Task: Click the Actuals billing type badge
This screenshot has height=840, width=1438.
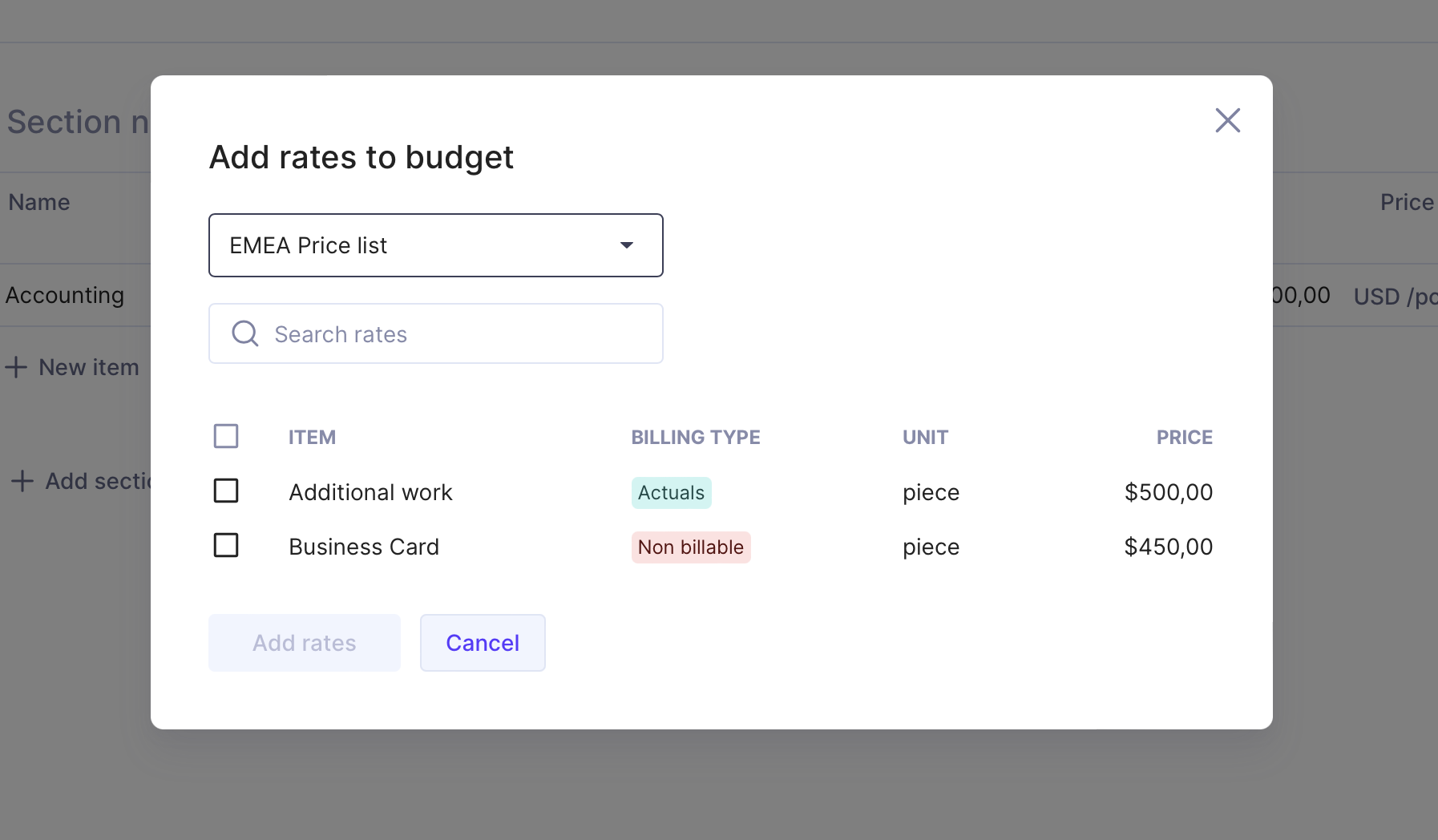Action: click(x=672, y=493)
